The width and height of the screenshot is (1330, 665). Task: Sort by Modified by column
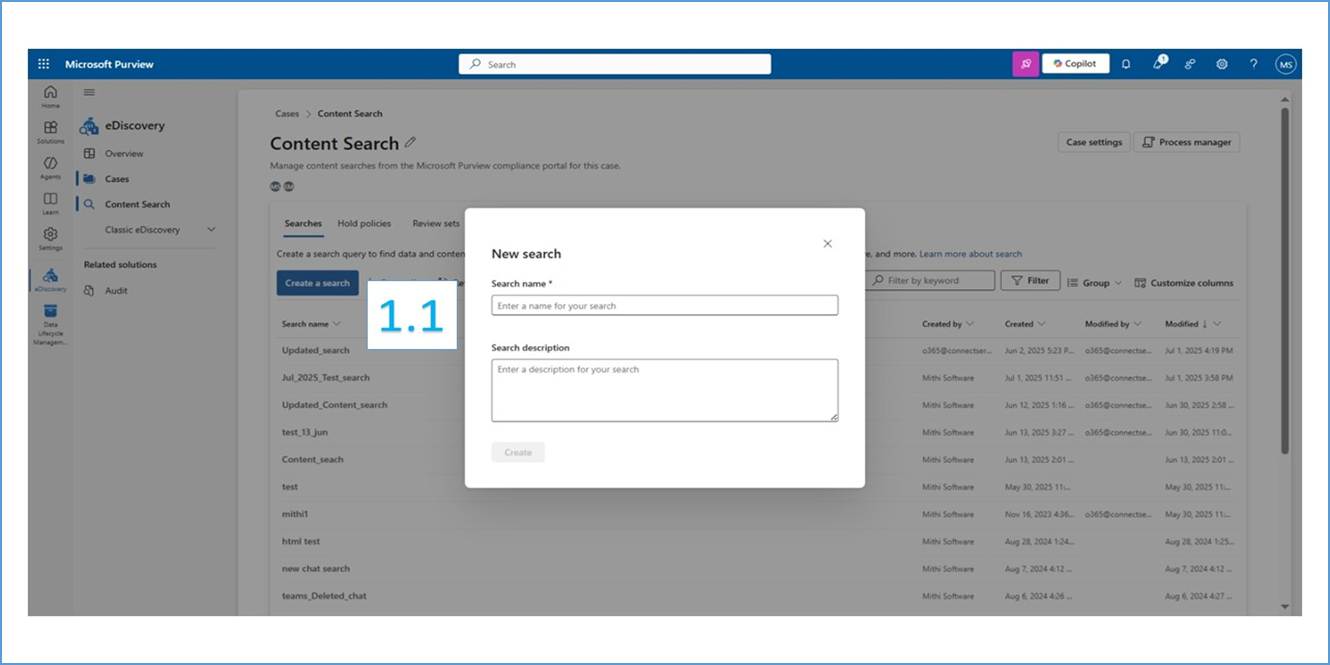click(1112, 324)
